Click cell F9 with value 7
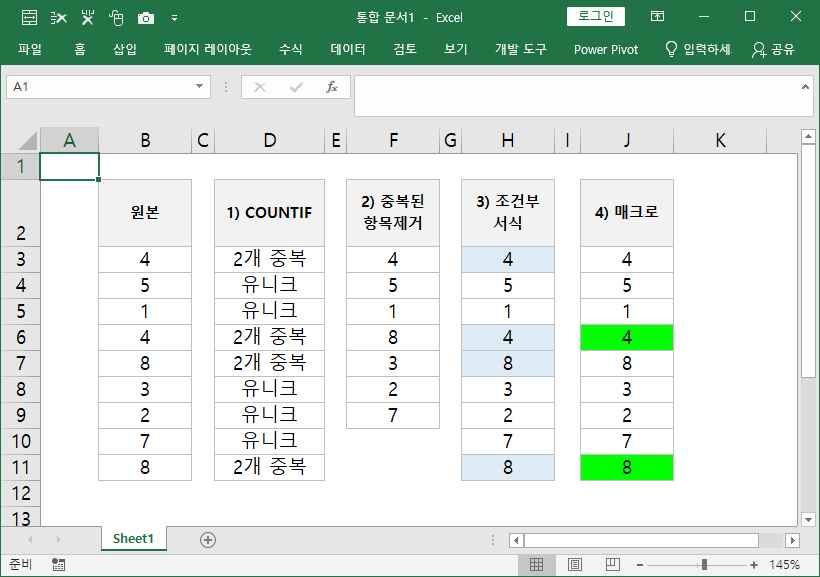This screenshot has height=577, width=820. (393, 415)
